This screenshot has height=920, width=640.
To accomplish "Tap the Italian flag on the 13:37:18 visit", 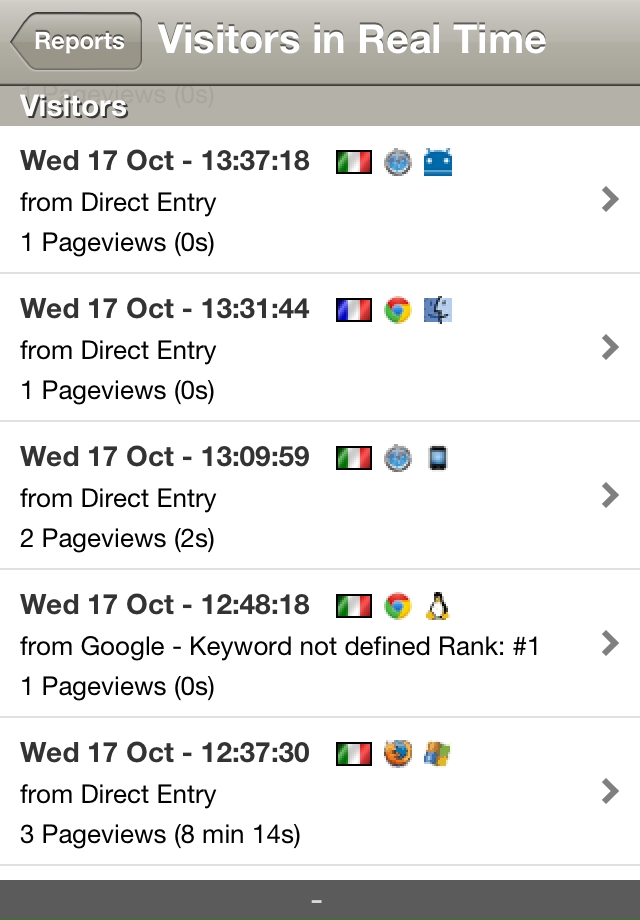I will [x=354, y=162].
